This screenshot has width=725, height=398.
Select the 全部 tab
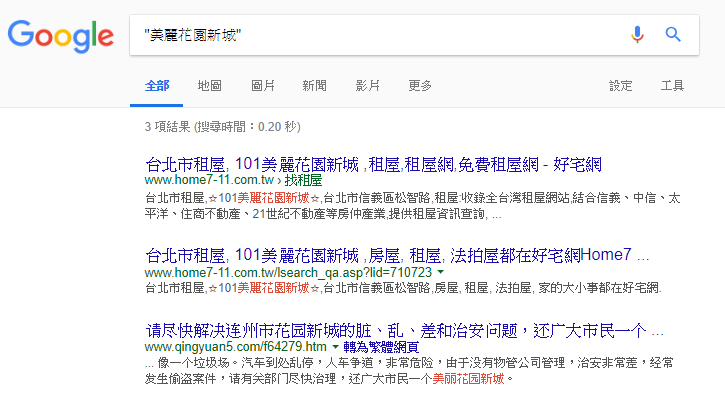tap(157, 86)
